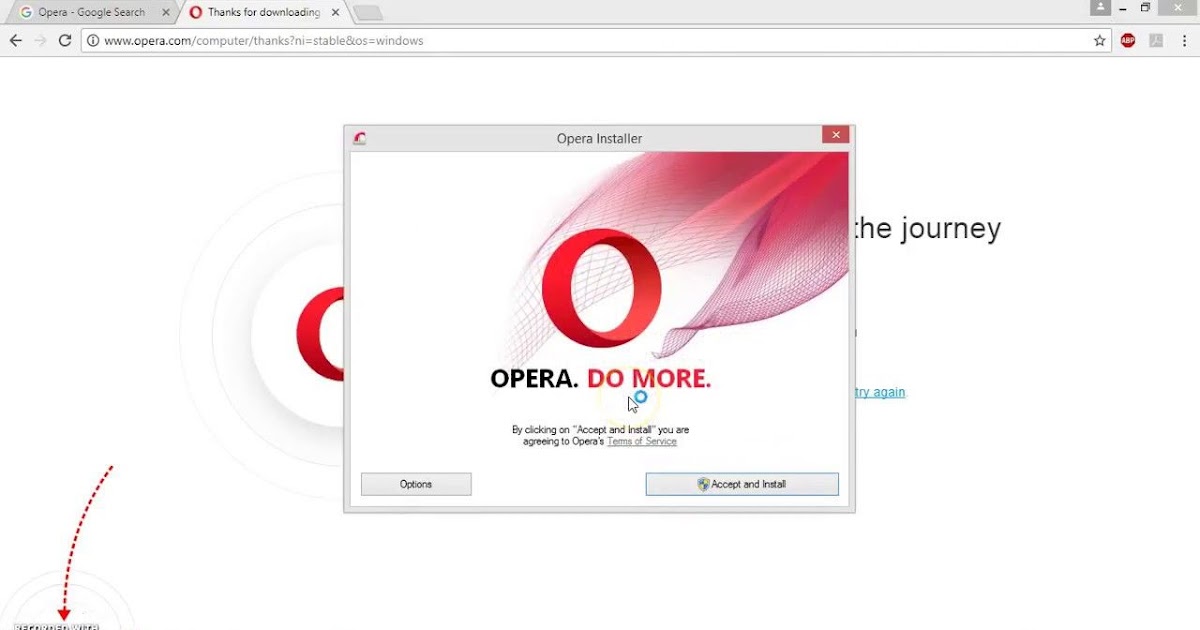The image size is (1200, 630).
Task: Open a new browser tab
Action: (x=368, y=13)
